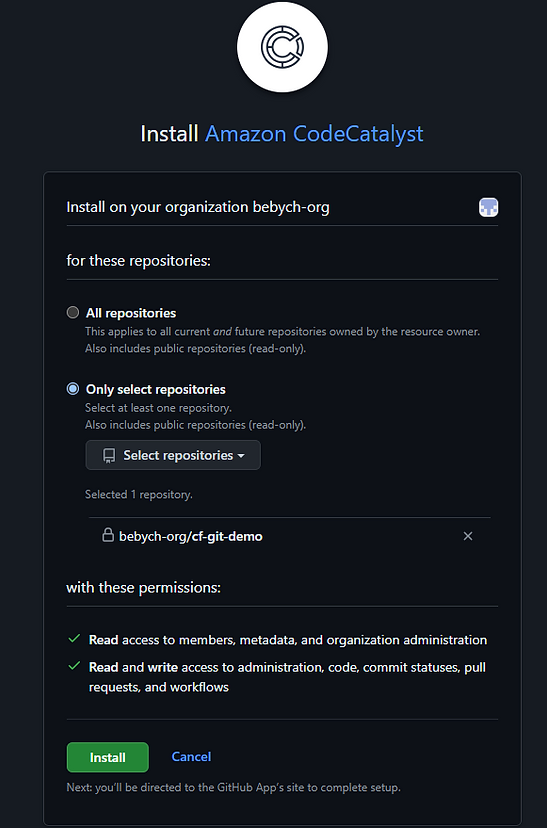This screenshot has width=547, height=828.
Task: Select the Only select repositories radio button
Action: coord(73,389)
